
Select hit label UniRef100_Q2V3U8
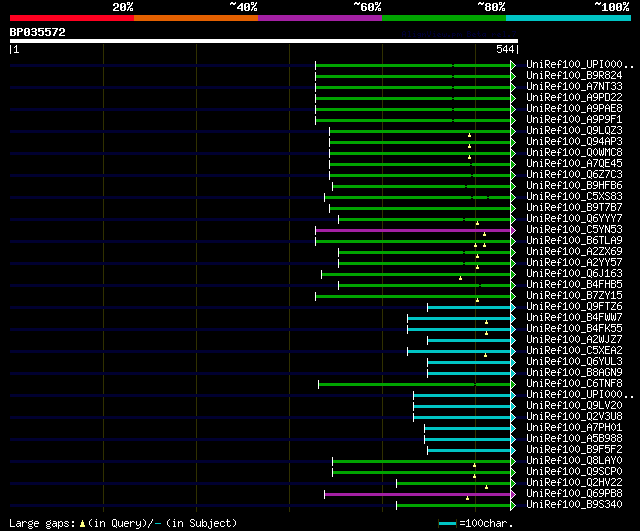[574, 417]
